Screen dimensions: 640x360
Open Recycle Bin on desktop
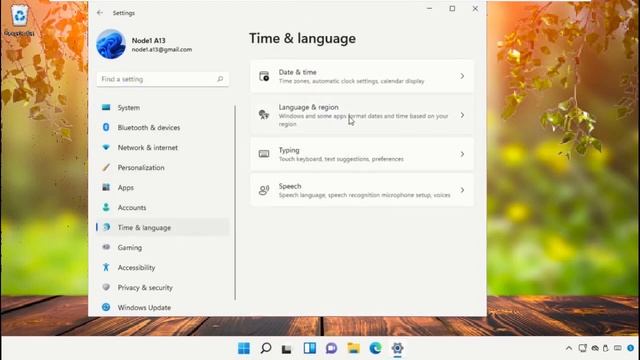click(x=19, y=20)
